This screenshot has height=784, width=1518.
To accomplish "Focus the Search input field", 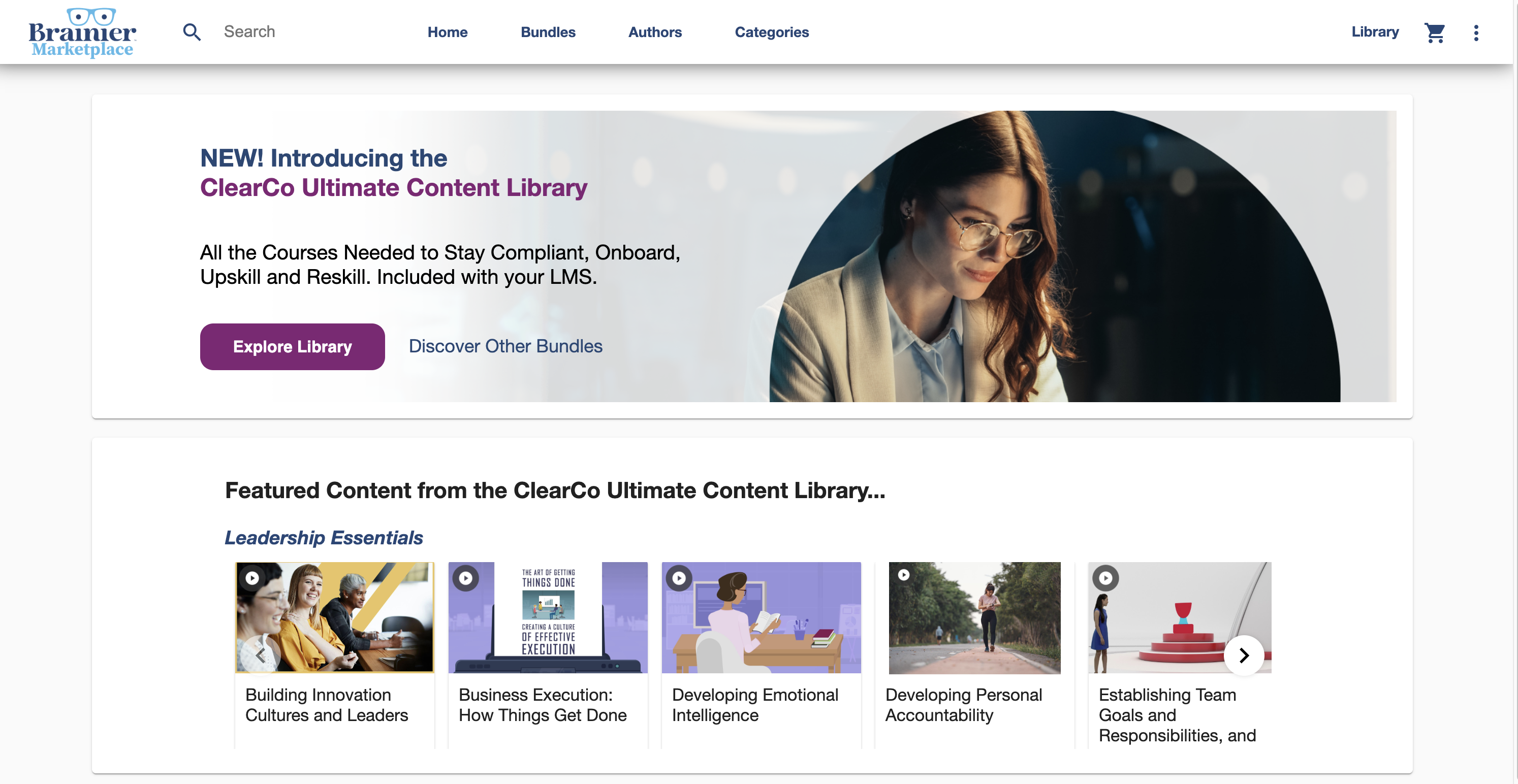I will click(306, 32).
